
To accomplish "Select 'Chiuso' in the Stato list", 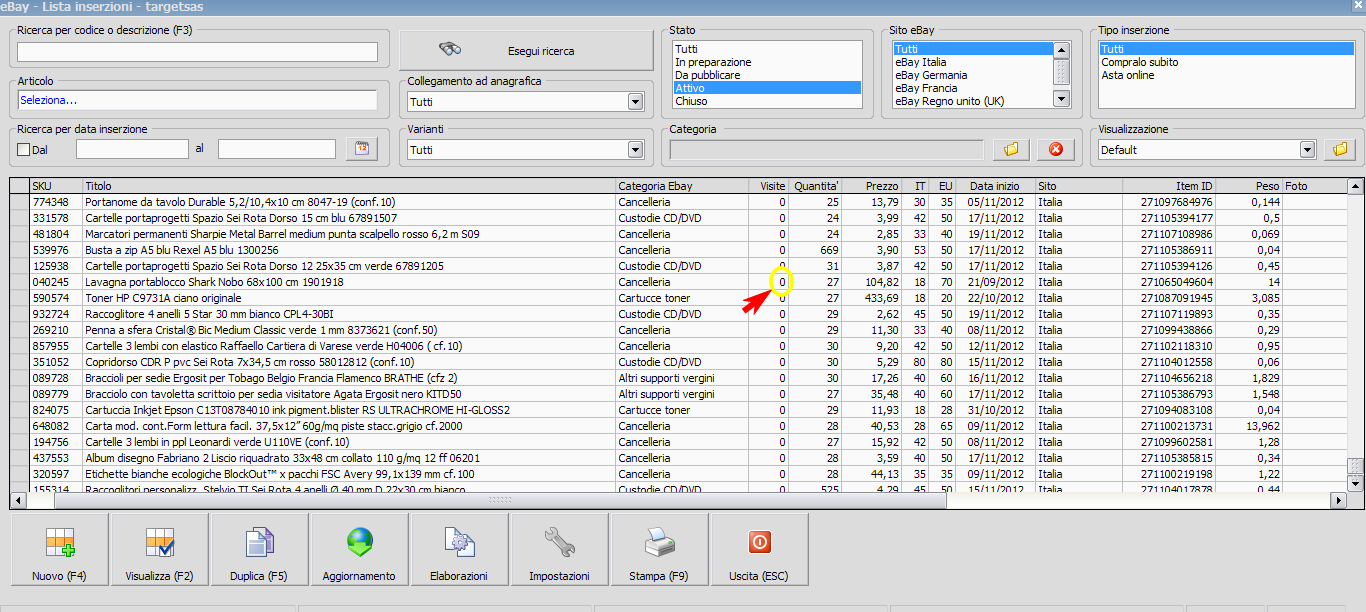I will (x=691, y=101).
